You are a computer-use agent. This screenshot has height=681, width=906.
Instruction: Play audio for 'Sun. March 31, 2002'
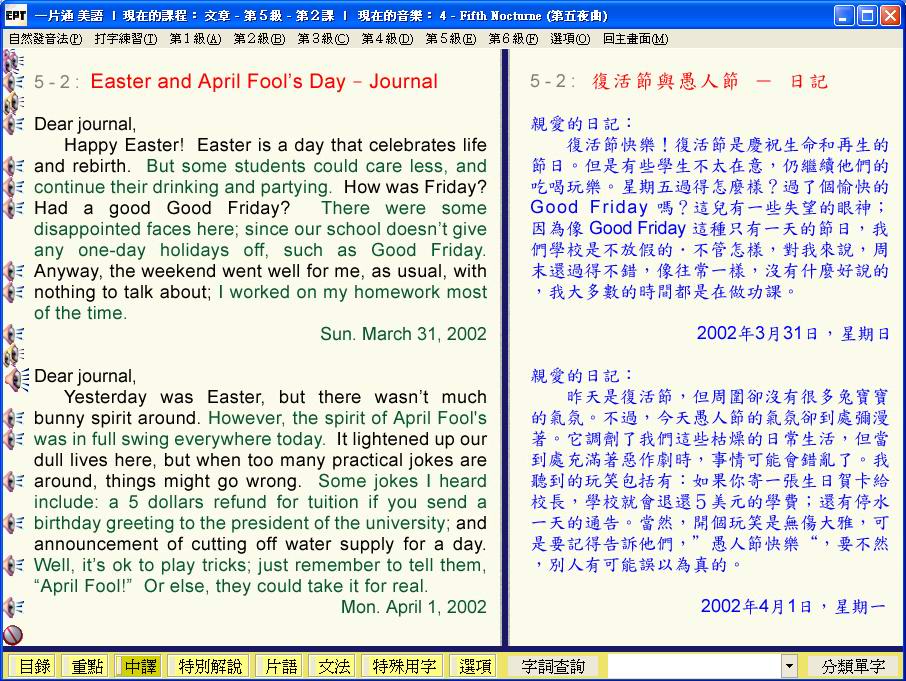coord(13,334)
